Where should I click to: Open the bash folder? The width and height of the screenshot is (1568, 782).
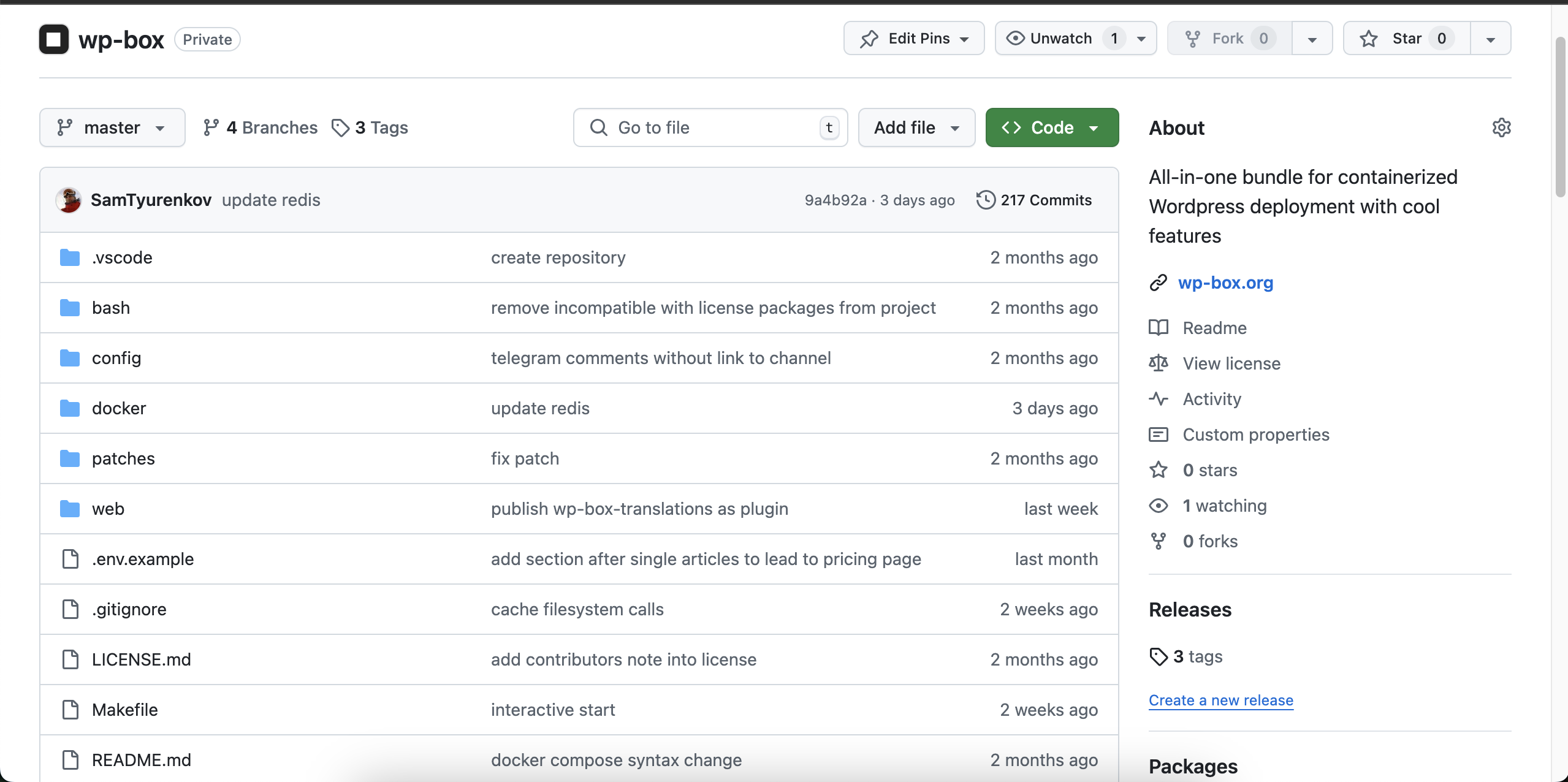111,308
